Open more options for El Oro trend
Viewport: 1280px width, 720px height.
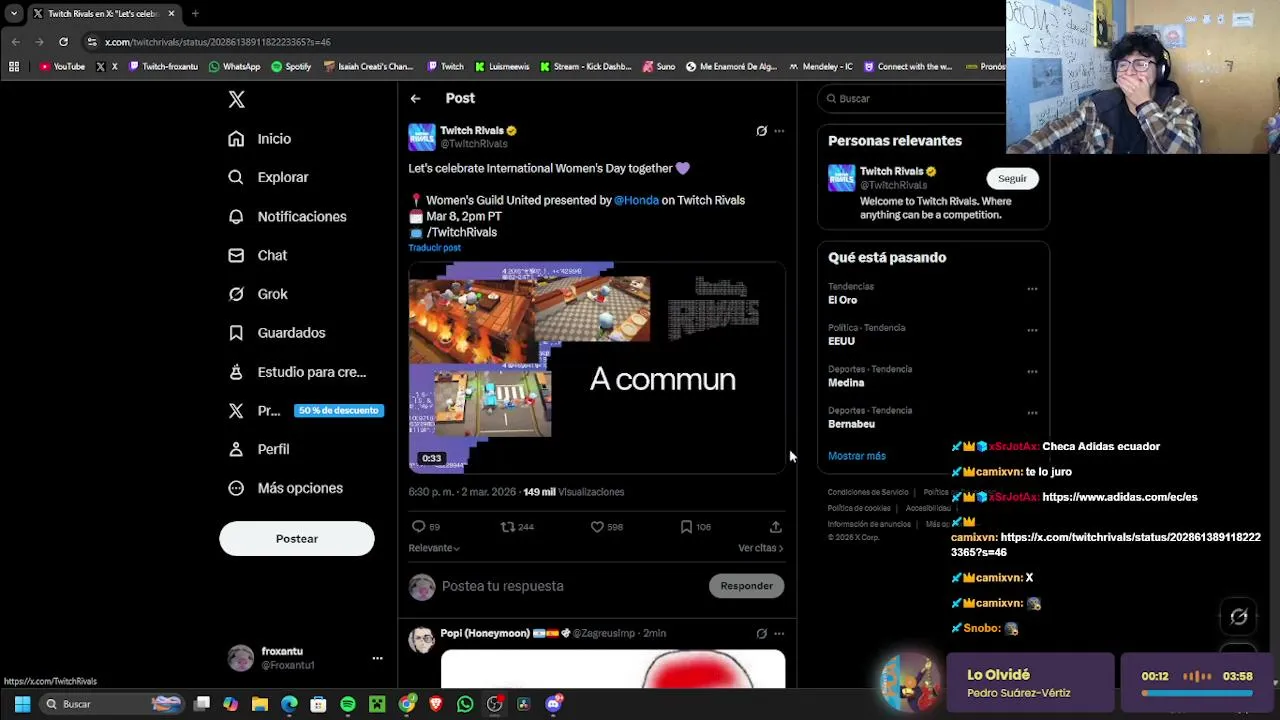[x=1032, y=289]
